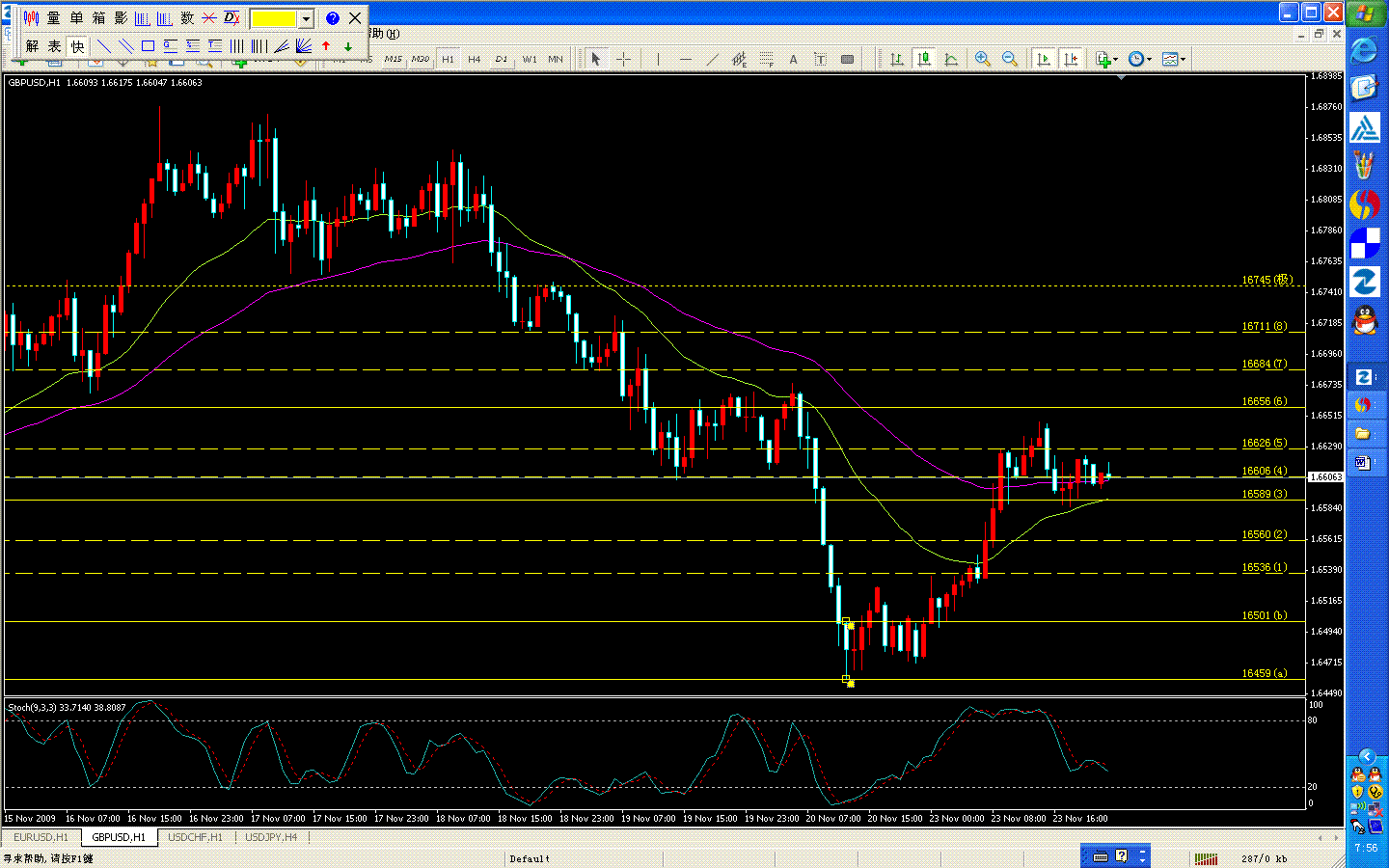Click the Stoch(9,3,3) indicator label

pos(67,707)
